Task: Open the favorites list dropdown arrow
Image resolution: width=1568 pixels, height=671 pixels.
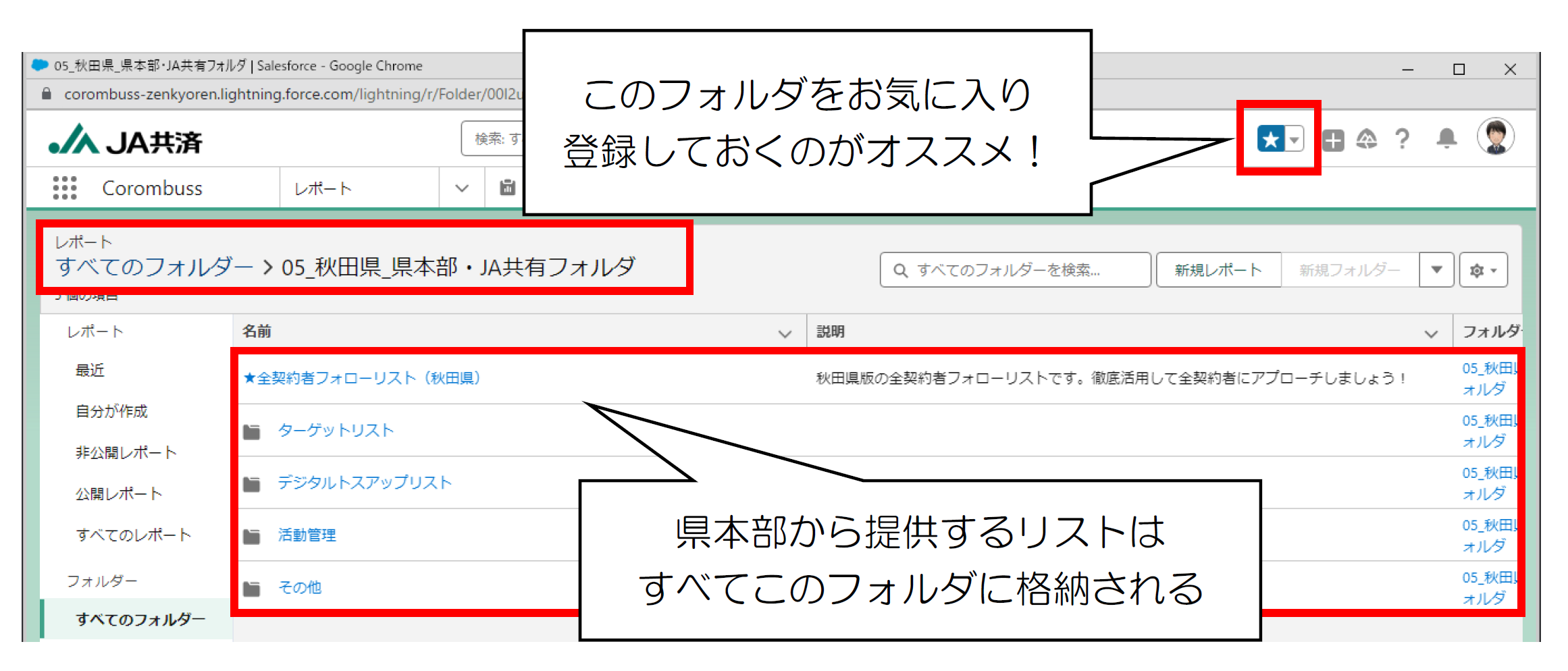Action: (1295, 140)
